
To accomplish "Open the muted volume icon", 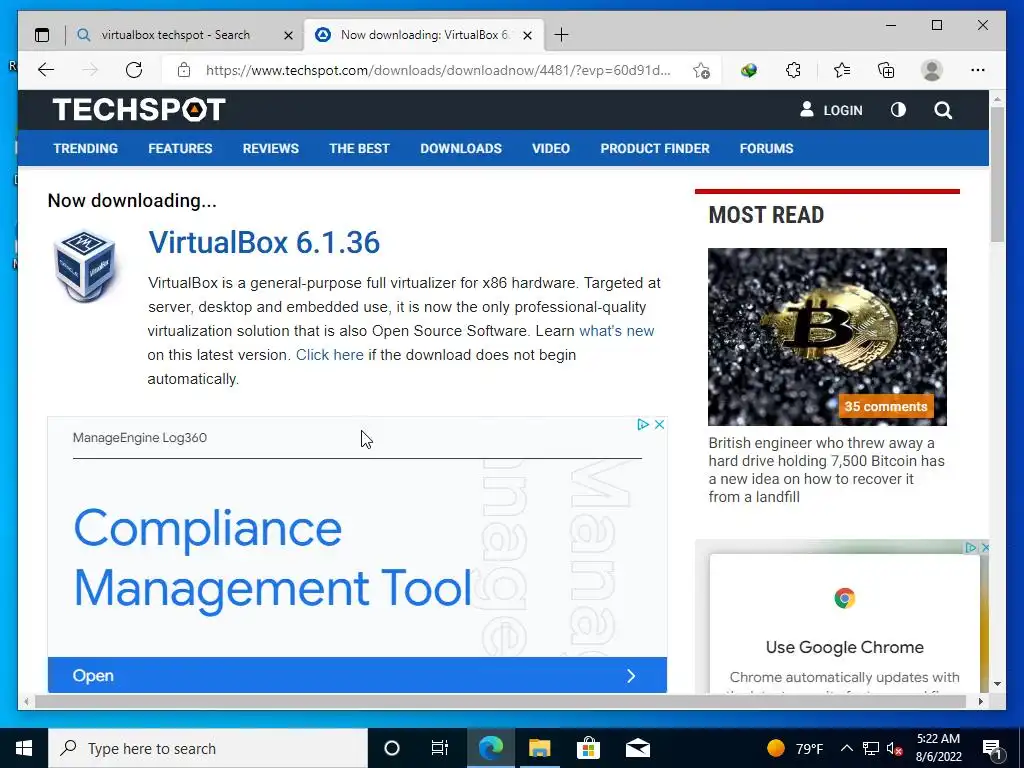I will (x=895, y=748).
